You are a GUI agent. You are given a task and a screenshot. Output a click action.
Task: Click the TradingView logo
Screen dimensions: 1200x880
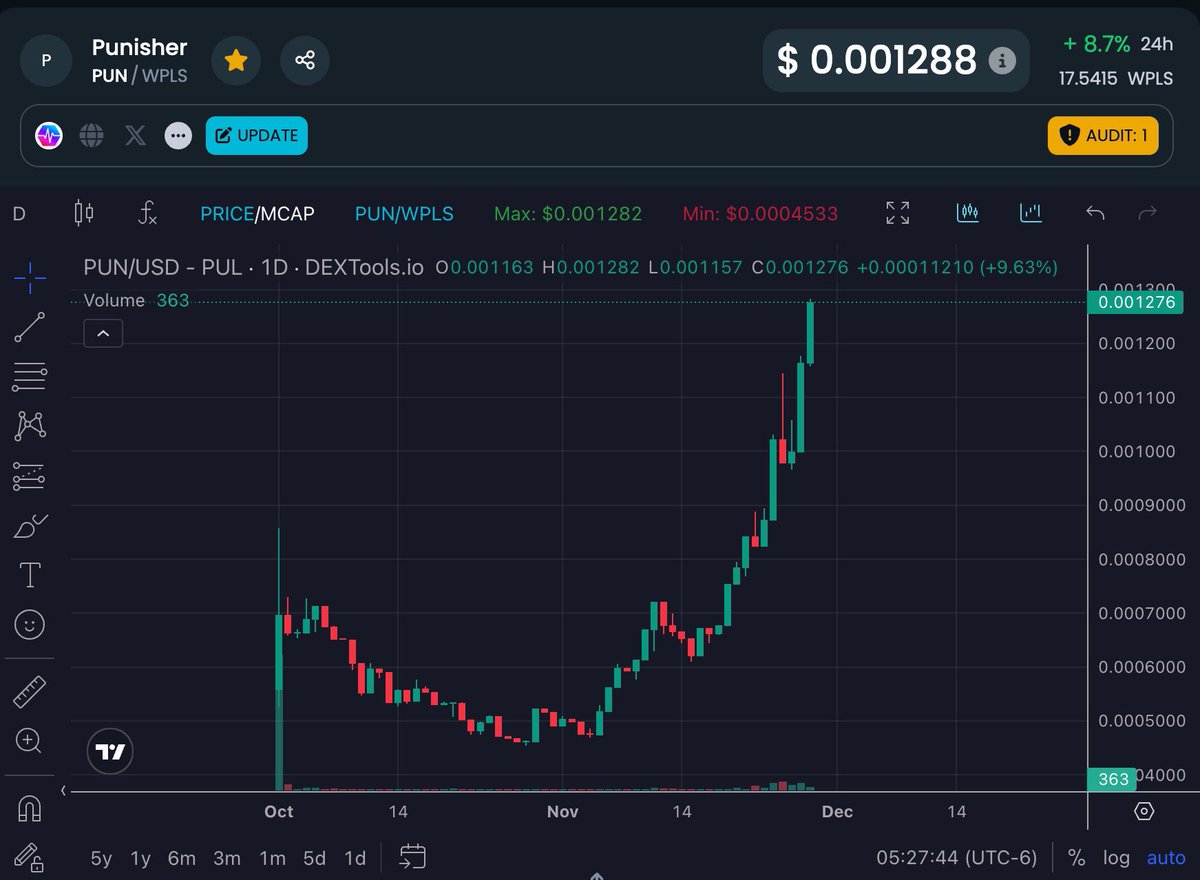point(110,753)
